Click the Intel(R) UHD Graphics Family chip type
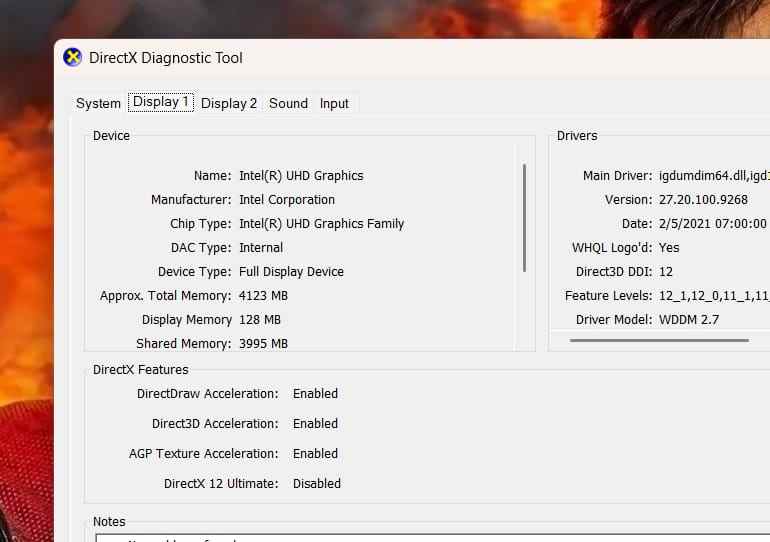The width and height of the screenshot is (770, 542). tap(321, 223)
